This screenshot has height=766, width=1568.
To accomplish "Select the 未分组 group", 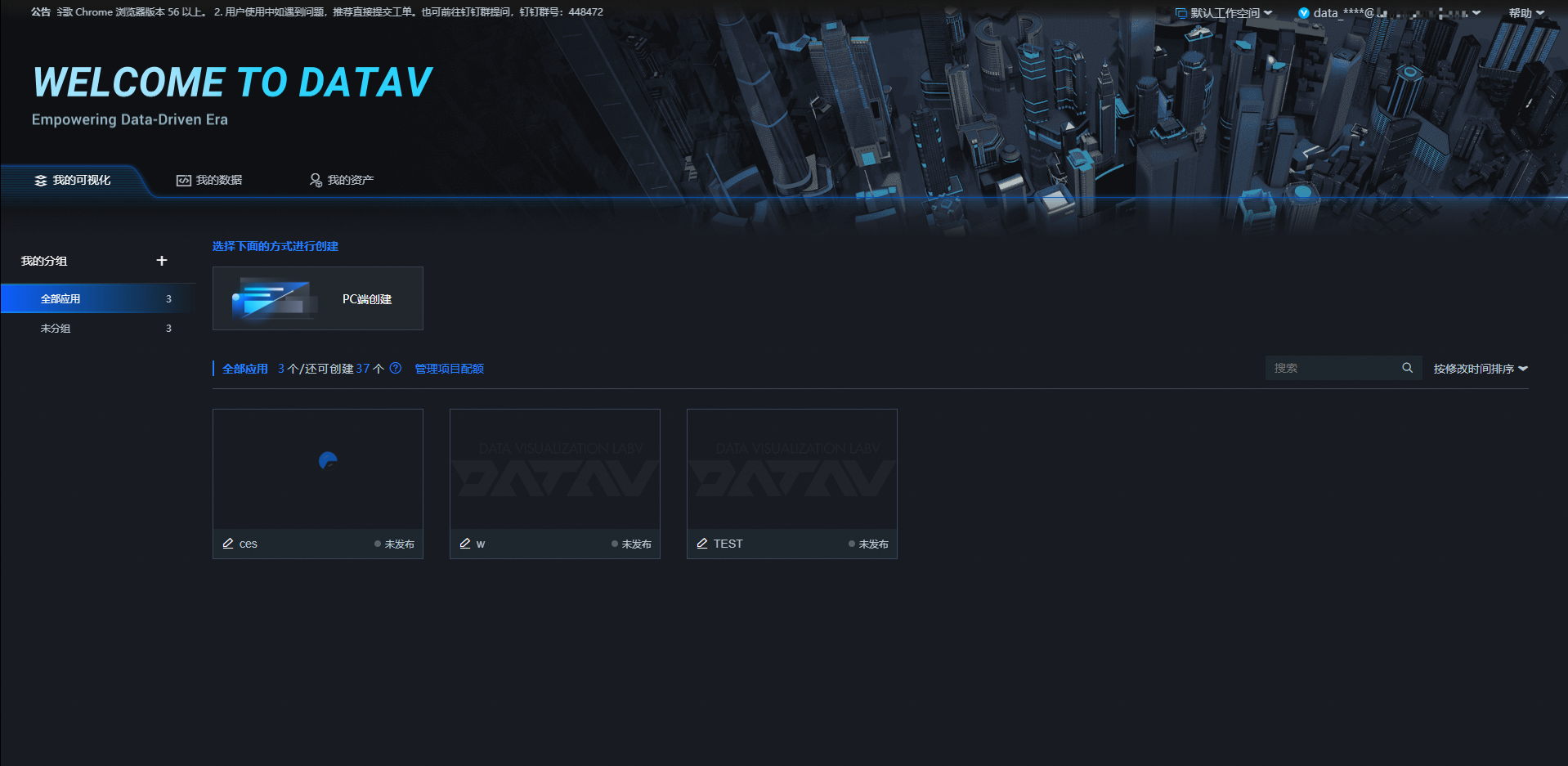I will (x=98, y=328).
